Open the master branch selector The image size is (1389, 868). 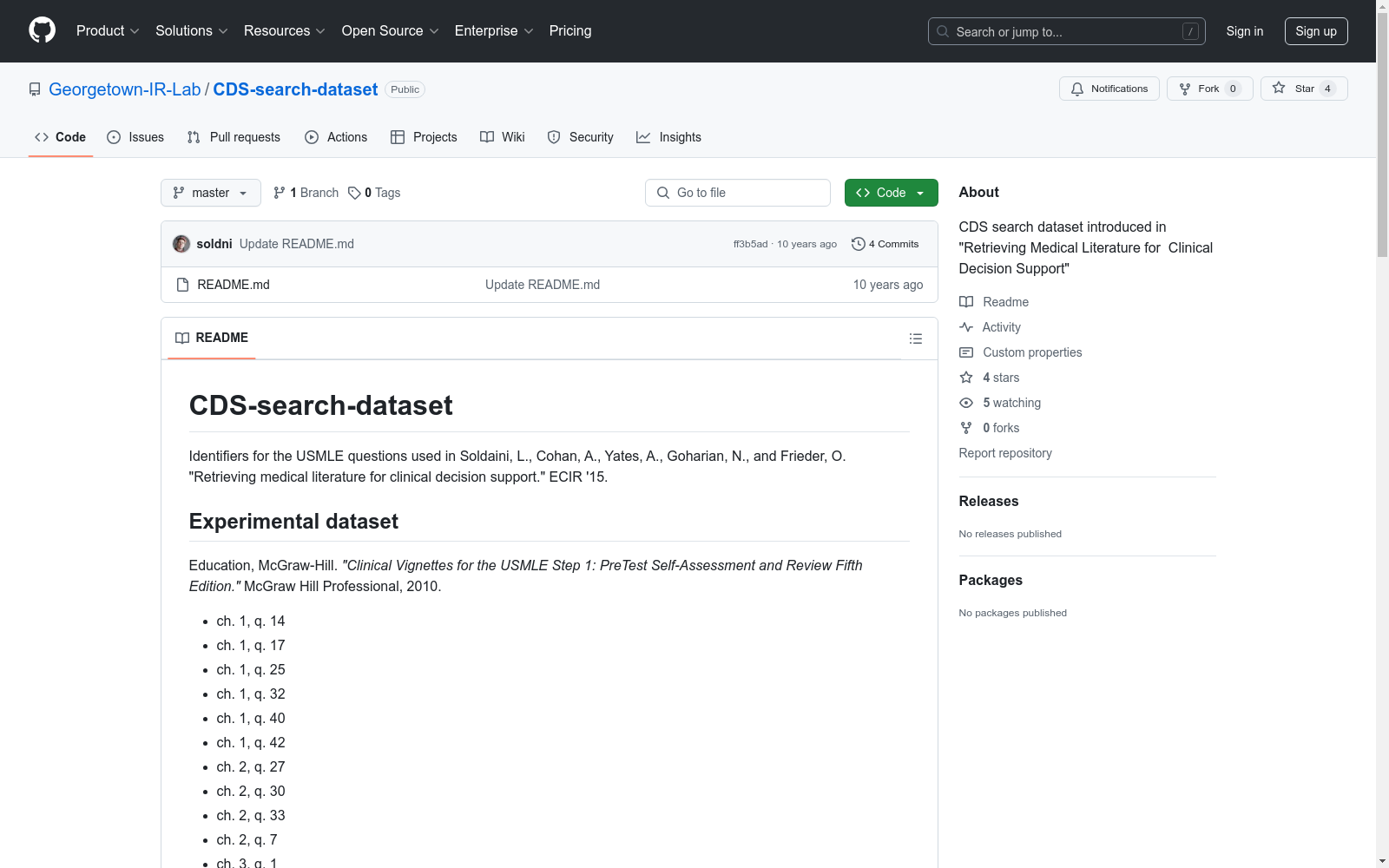click(211, 193)
